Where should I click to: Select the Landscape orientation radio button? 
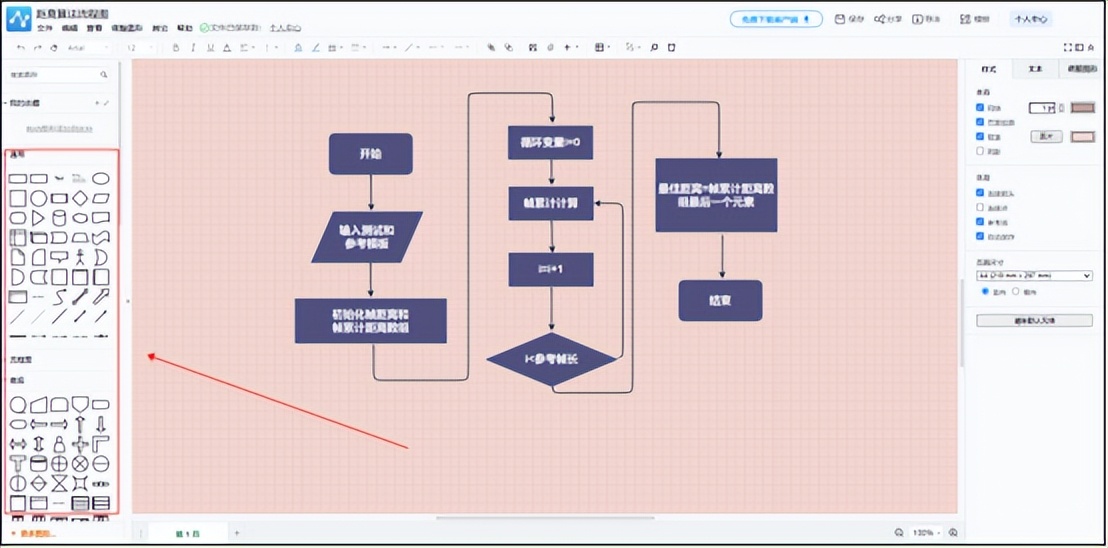tap(1016, 291)
